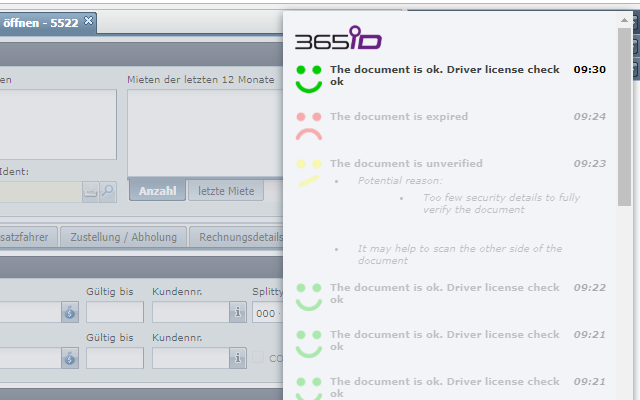This screenshot has height=400, width=640.
Task: Click the scanner icon next to Ident field
Action: (x=90, y=191)
